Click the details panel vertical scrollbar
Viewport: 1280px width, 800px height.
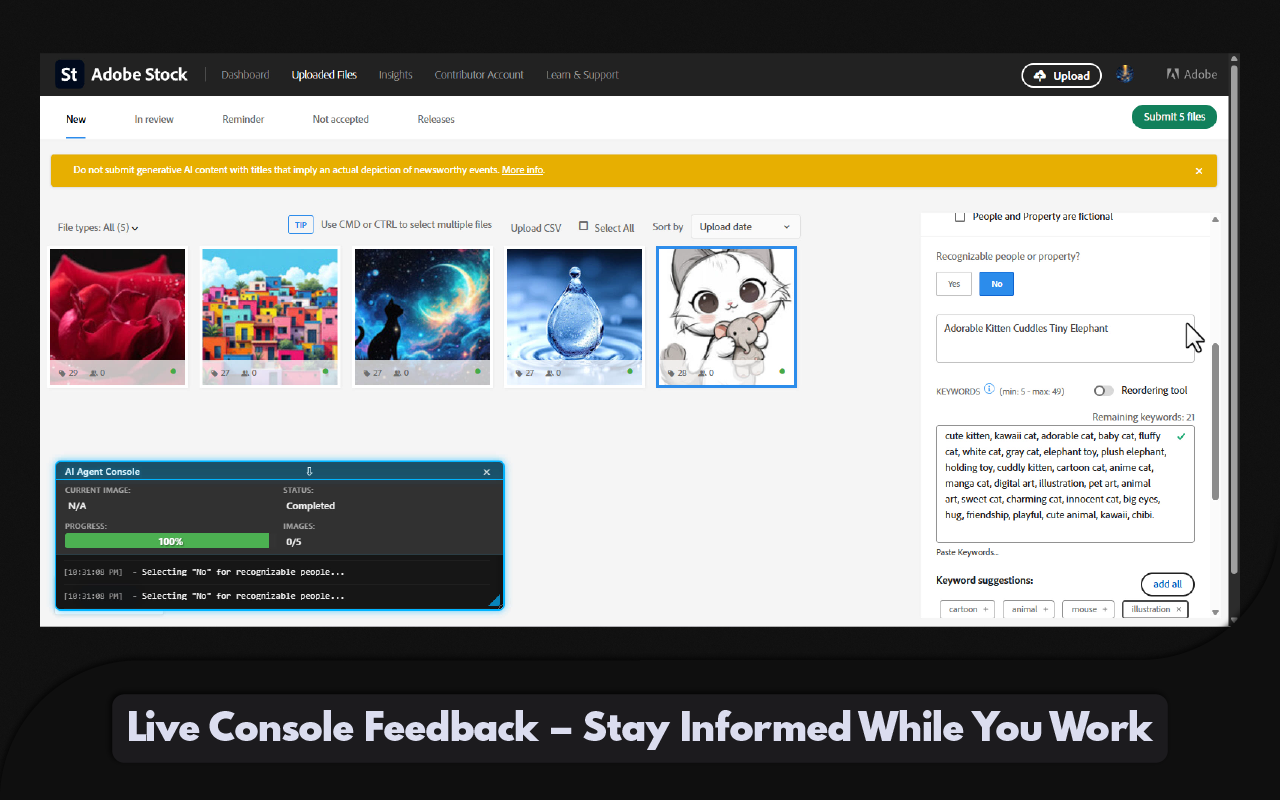(x=1215, y=420)
